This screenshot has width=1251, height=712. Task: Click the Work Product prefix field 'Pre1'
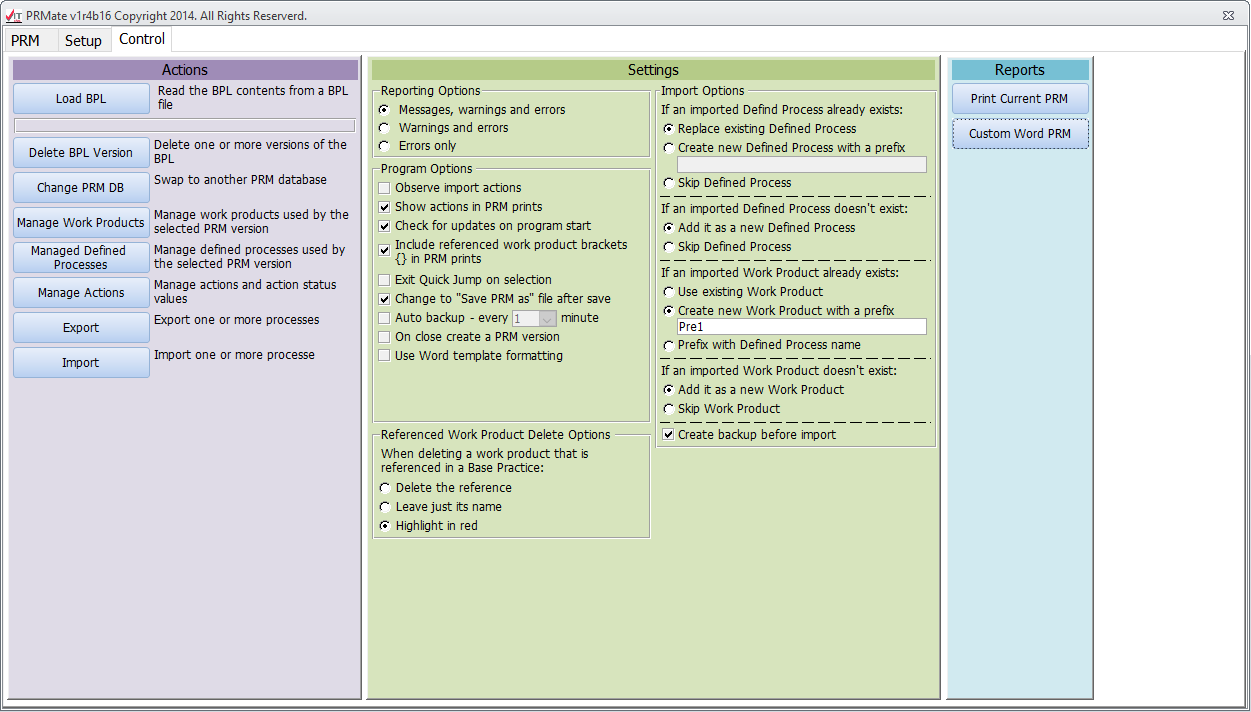click(x=802, y=327)
